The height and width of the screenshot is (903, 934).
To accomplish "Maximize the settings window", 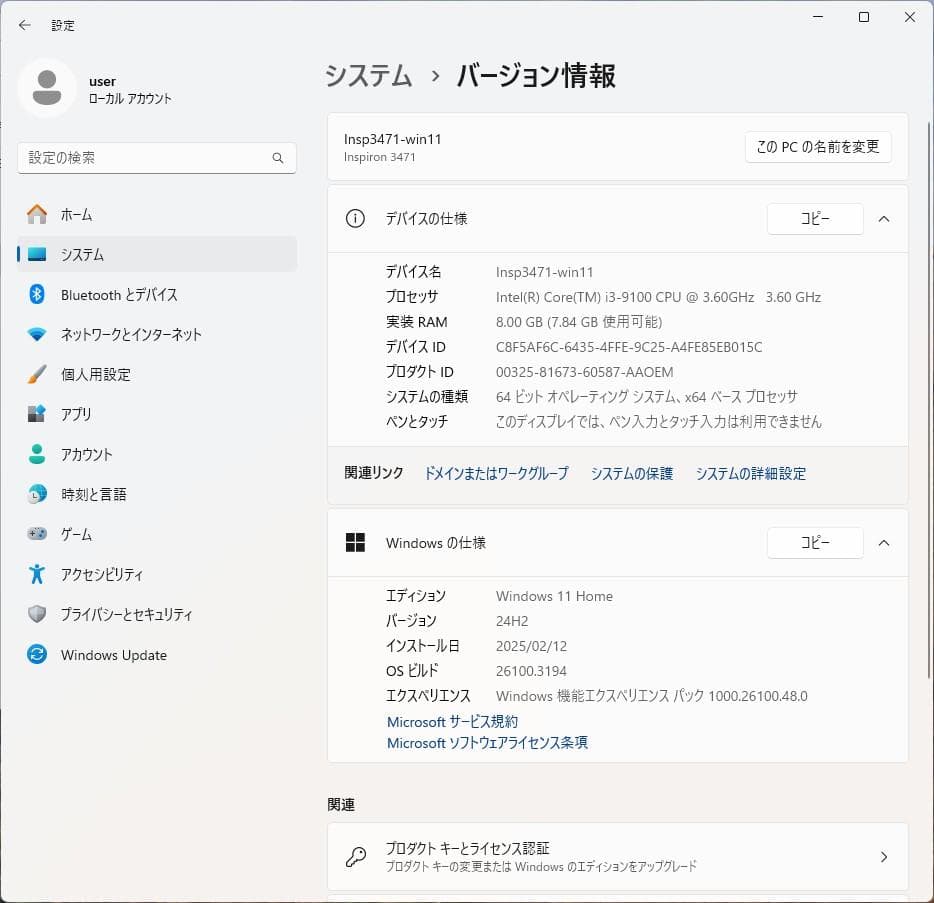I will 864,17.
